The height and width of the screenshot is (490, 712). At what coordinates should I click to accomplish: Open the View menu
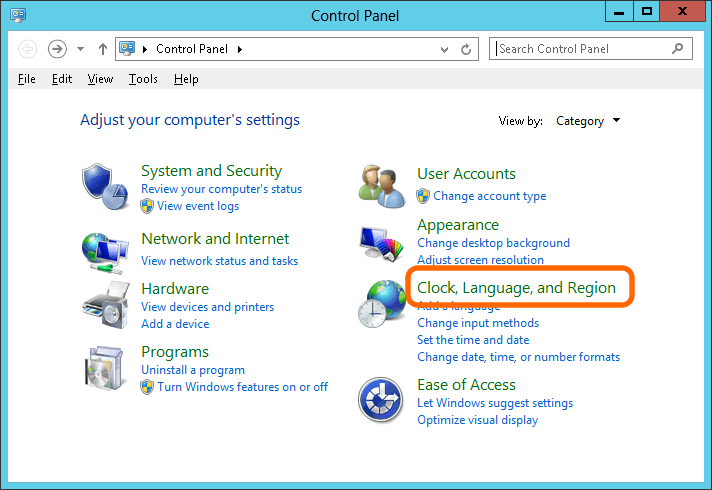(100, 79)
